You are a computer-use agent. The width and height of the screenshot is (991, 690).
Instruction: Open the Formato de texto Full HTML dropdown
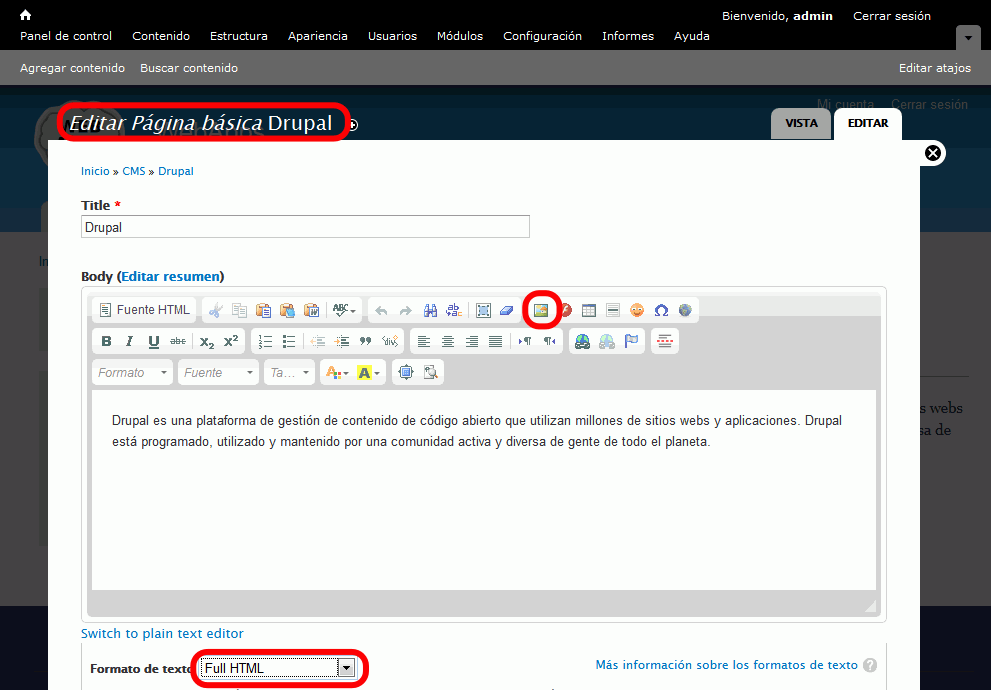pyautogui.click(x=278, y=669)
